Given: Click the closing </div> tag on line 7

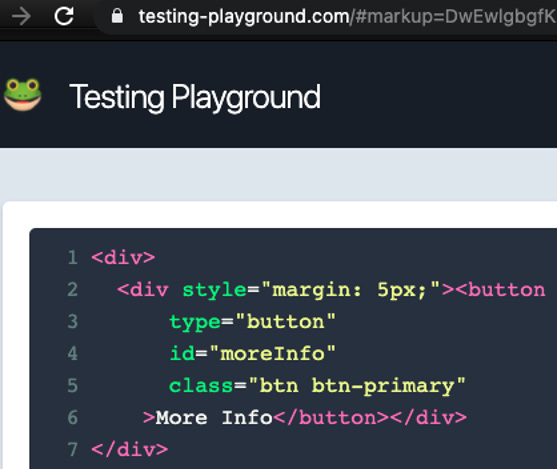Looking at the screenshot, I should [130, 450].
